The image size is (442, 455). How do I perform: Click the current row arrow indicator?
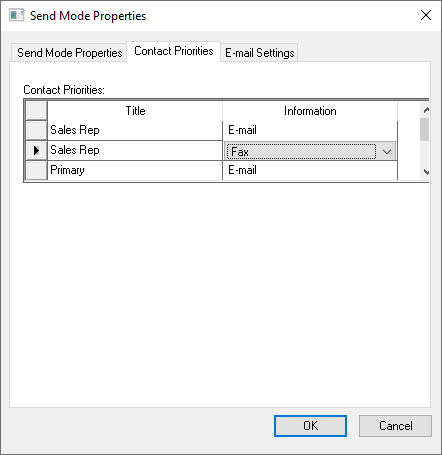(x=36, y=150)
